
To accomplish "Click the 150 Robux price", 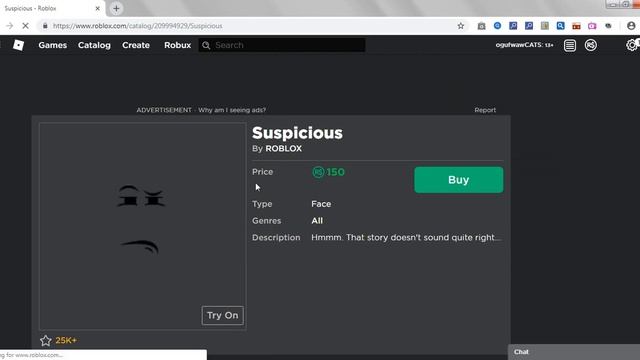I will [x=329, y=172].
